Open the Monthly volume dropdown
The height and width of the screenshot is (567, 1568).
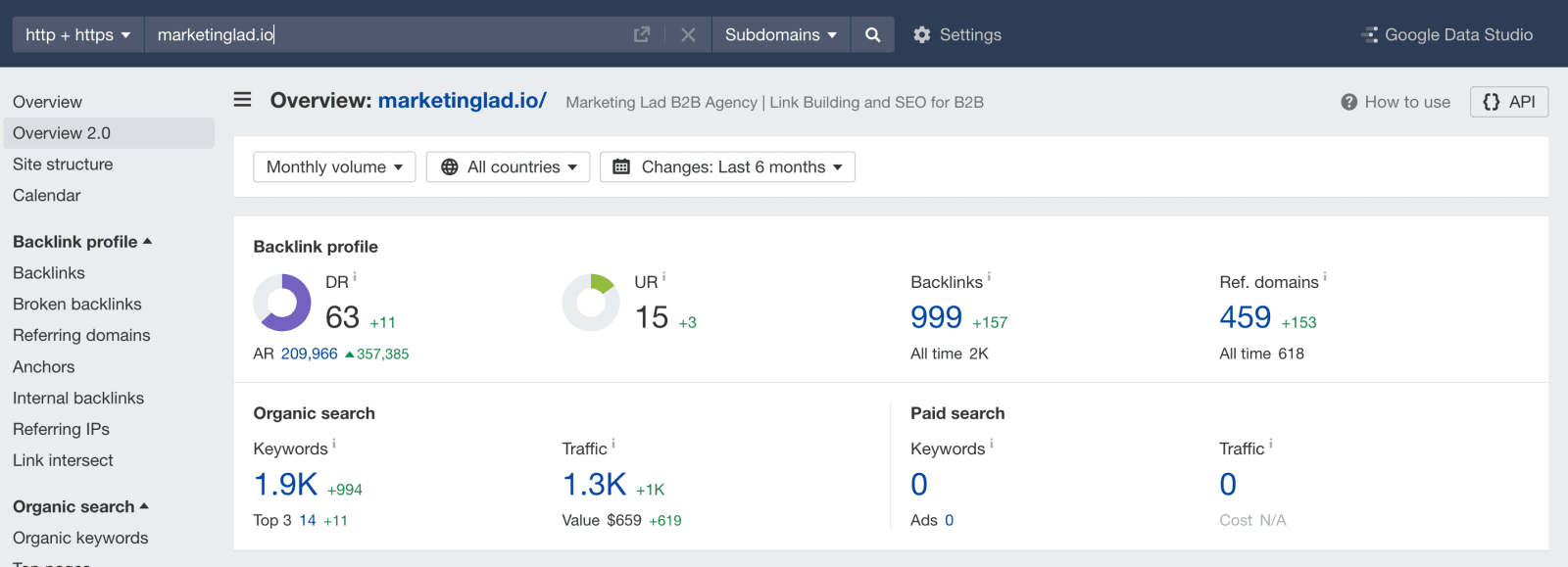coord(334,166)
